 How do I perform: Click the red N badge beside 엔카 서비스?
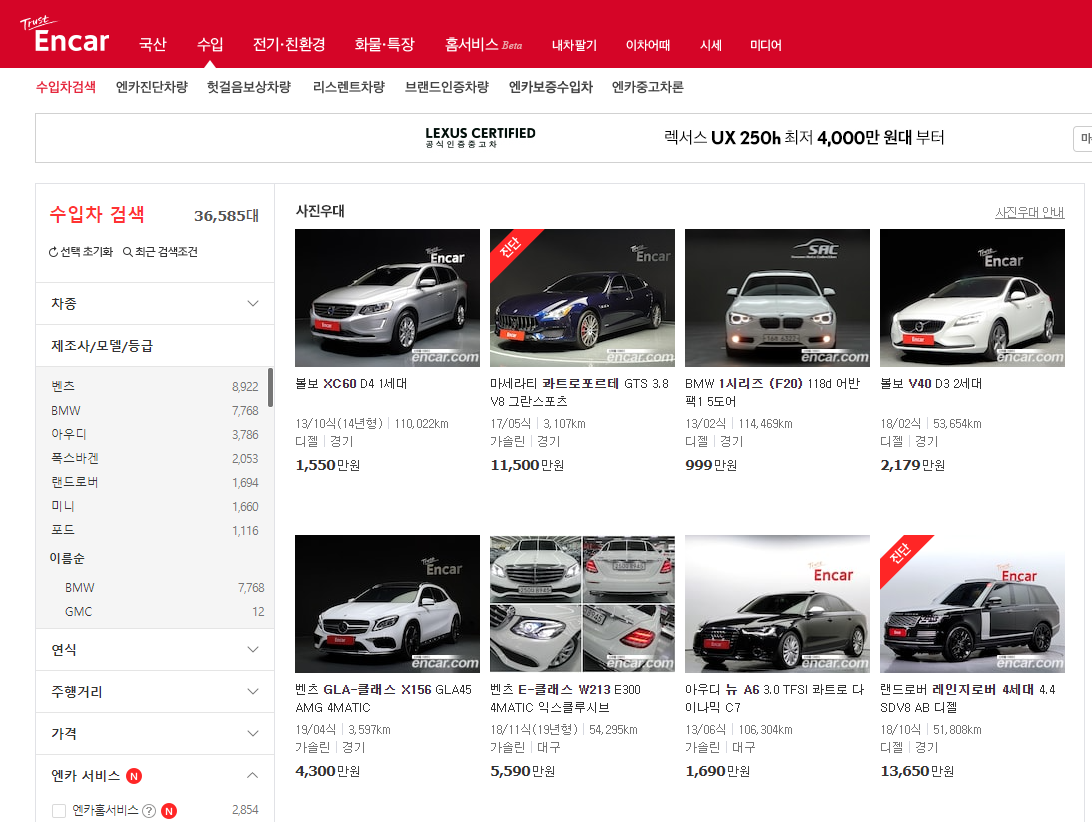[134, 775]
